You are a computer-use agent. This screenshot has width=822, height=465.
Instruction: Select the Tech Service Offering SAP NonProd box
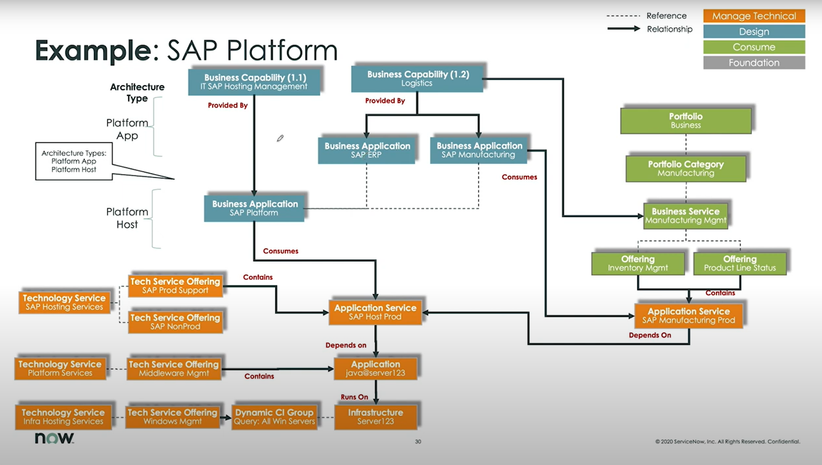tap(175, 322)
